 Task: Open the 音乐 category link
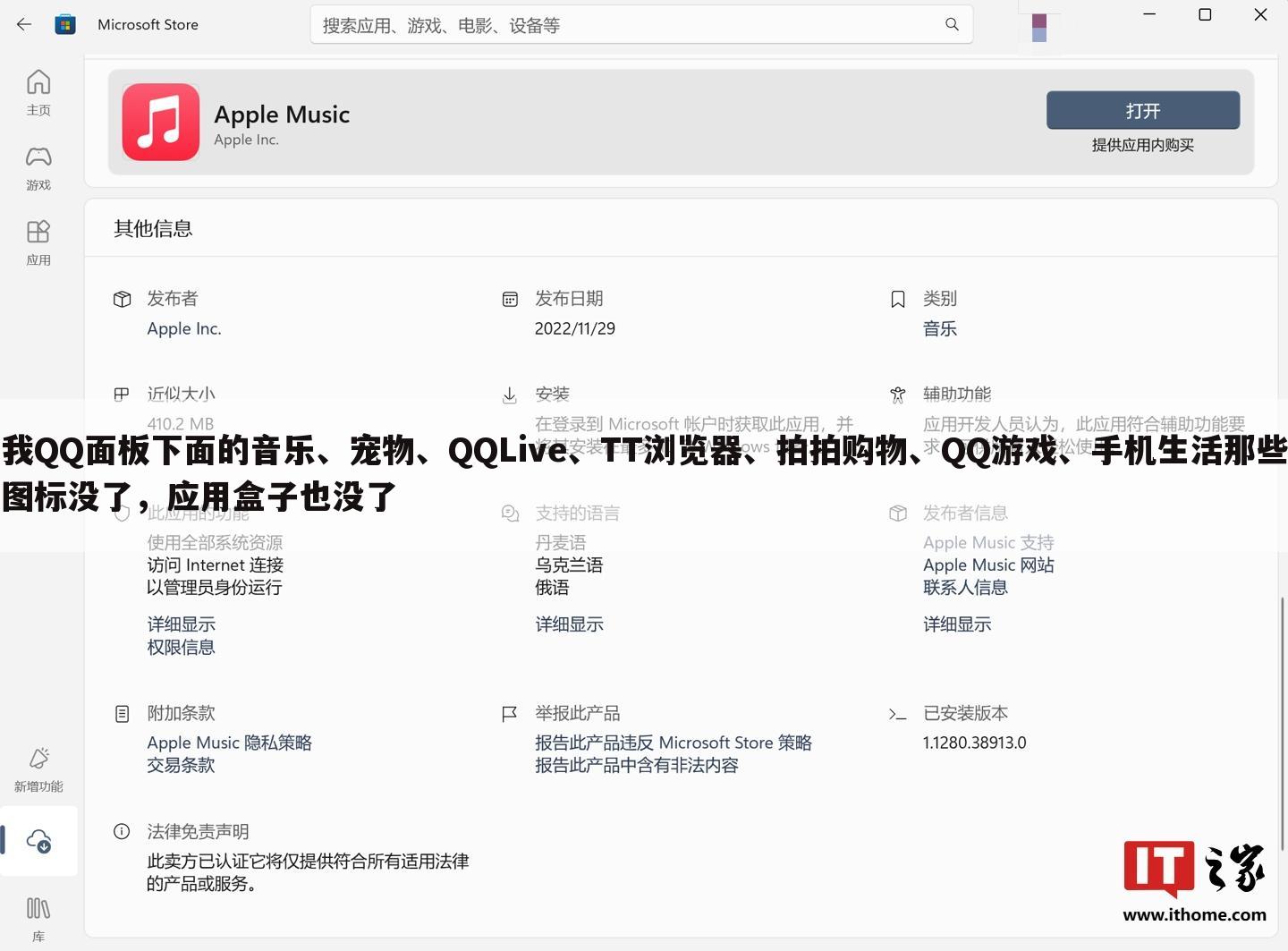[940, 328]
